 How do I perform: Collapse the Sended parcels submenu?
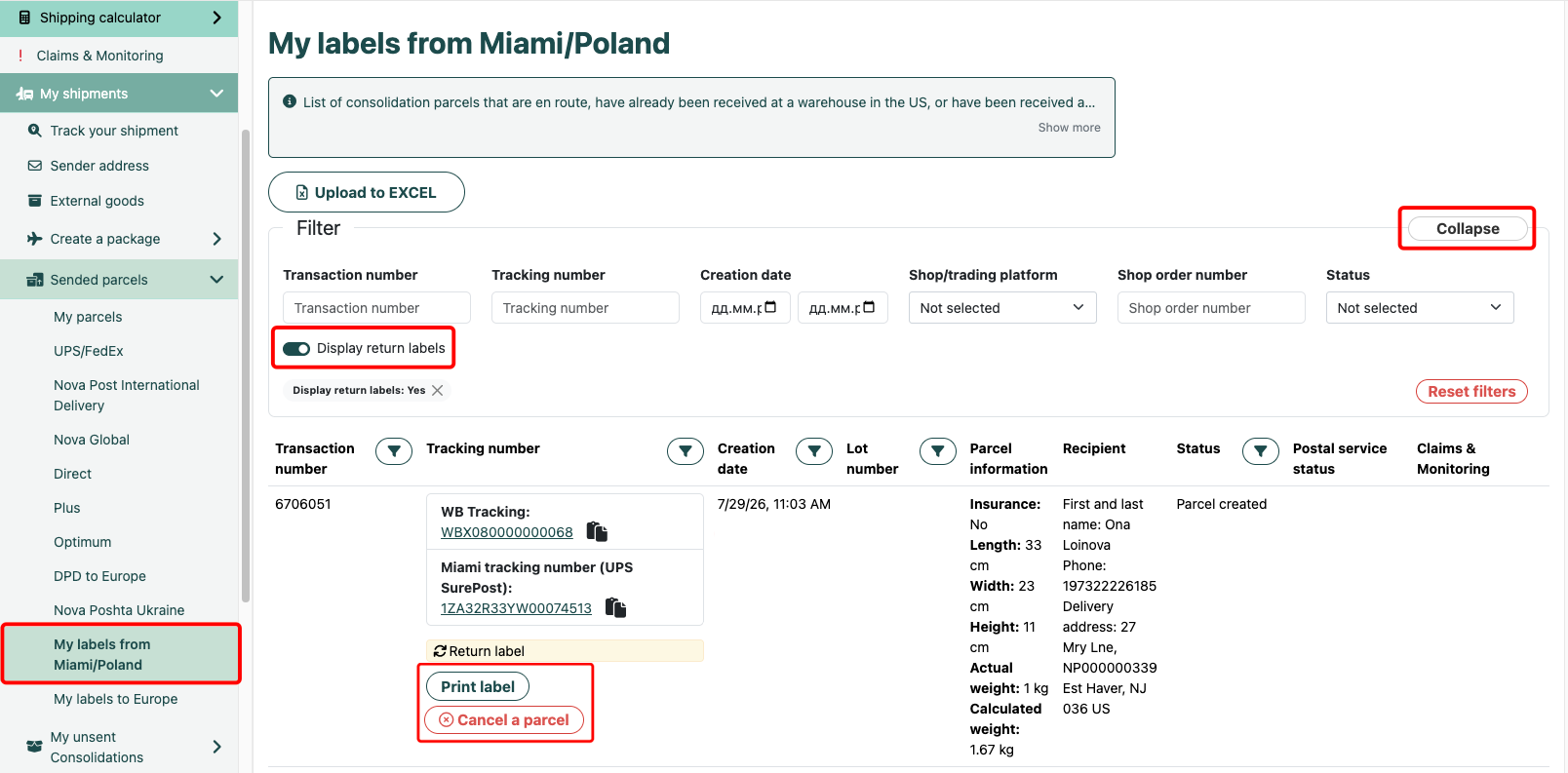(x=216, y=280)
